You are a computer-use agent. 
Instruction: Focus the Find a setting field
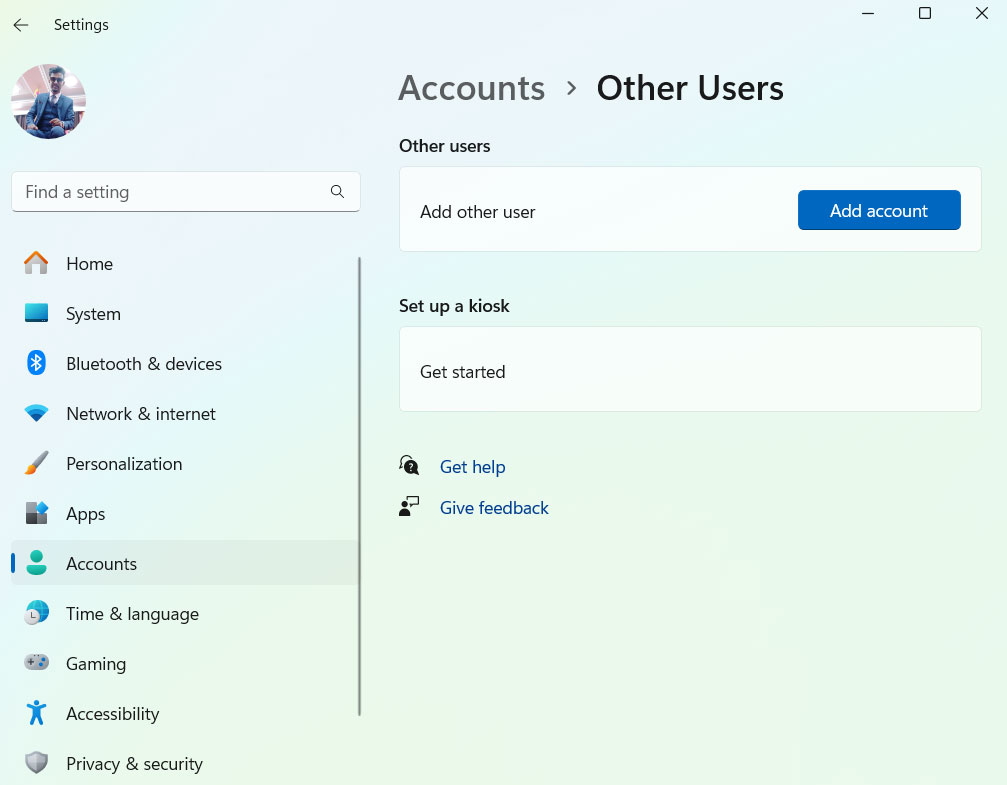[x=186, y=191]
